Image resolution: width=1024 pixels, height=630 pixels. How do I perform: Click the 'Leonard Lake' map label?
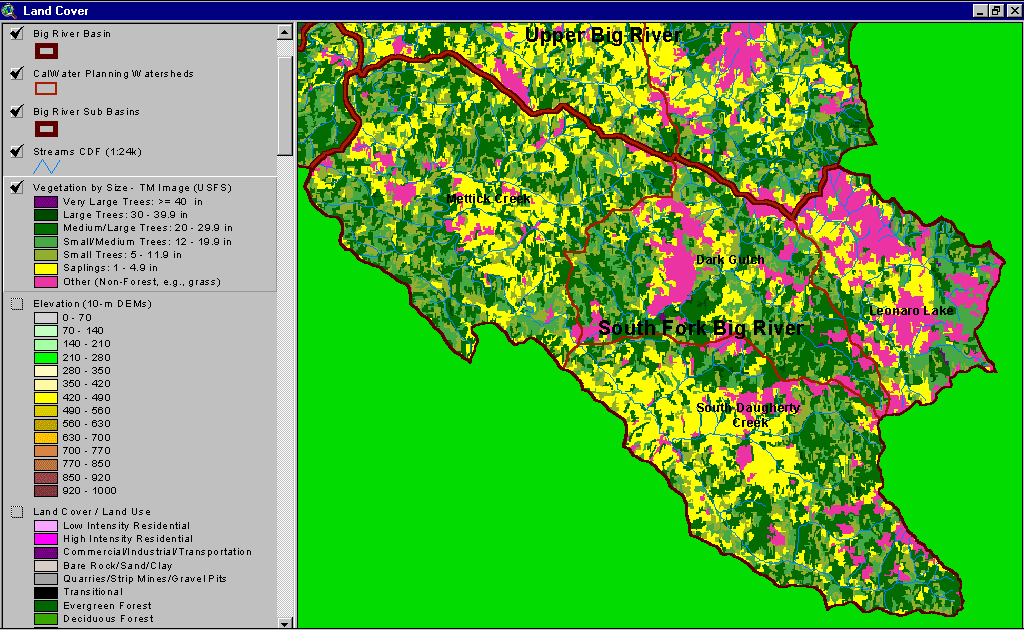(912, 311)
